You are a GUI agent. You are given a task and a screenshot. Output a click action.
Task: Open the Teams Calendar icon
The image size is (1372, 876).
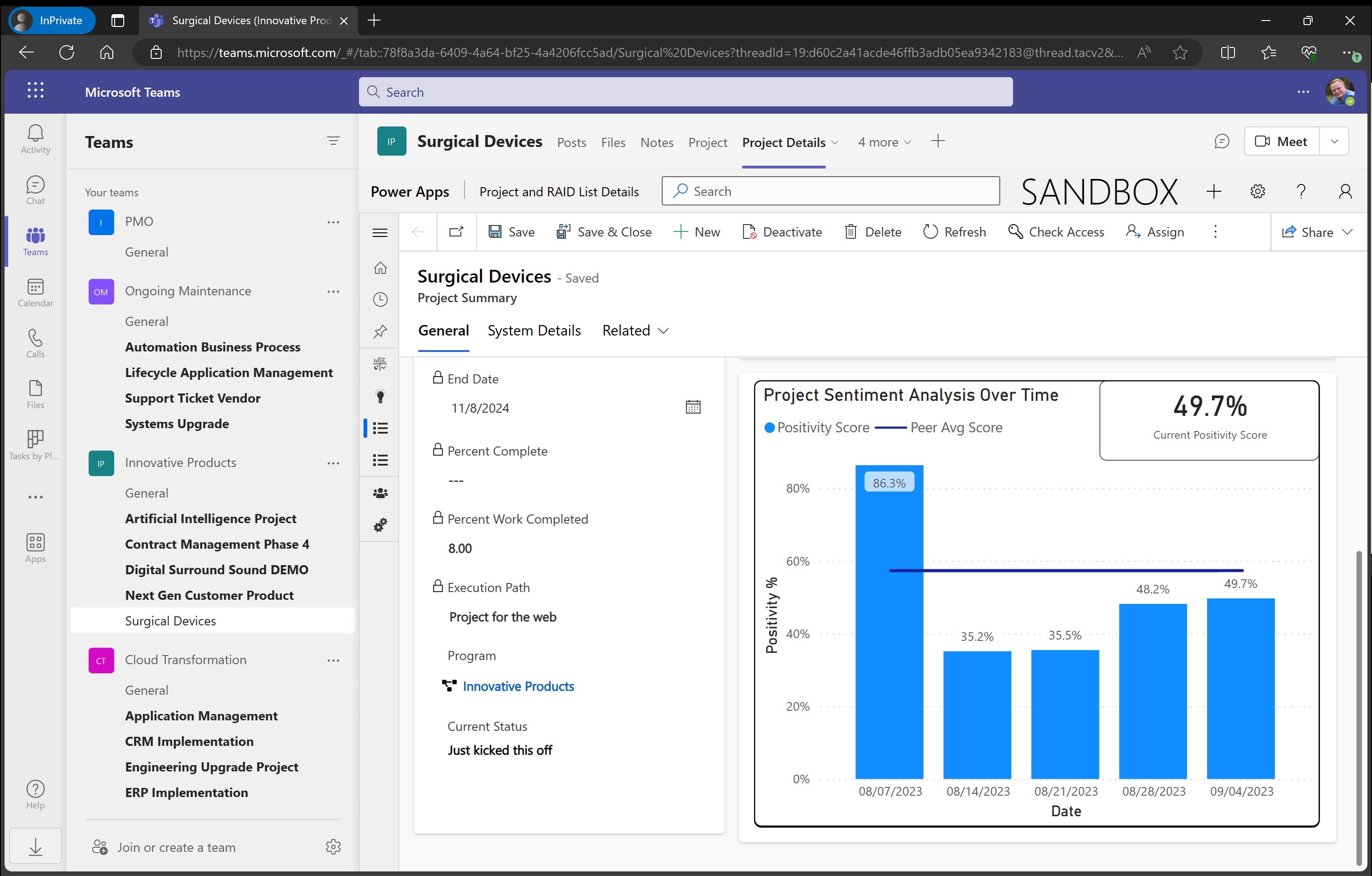tap(35, 292)
